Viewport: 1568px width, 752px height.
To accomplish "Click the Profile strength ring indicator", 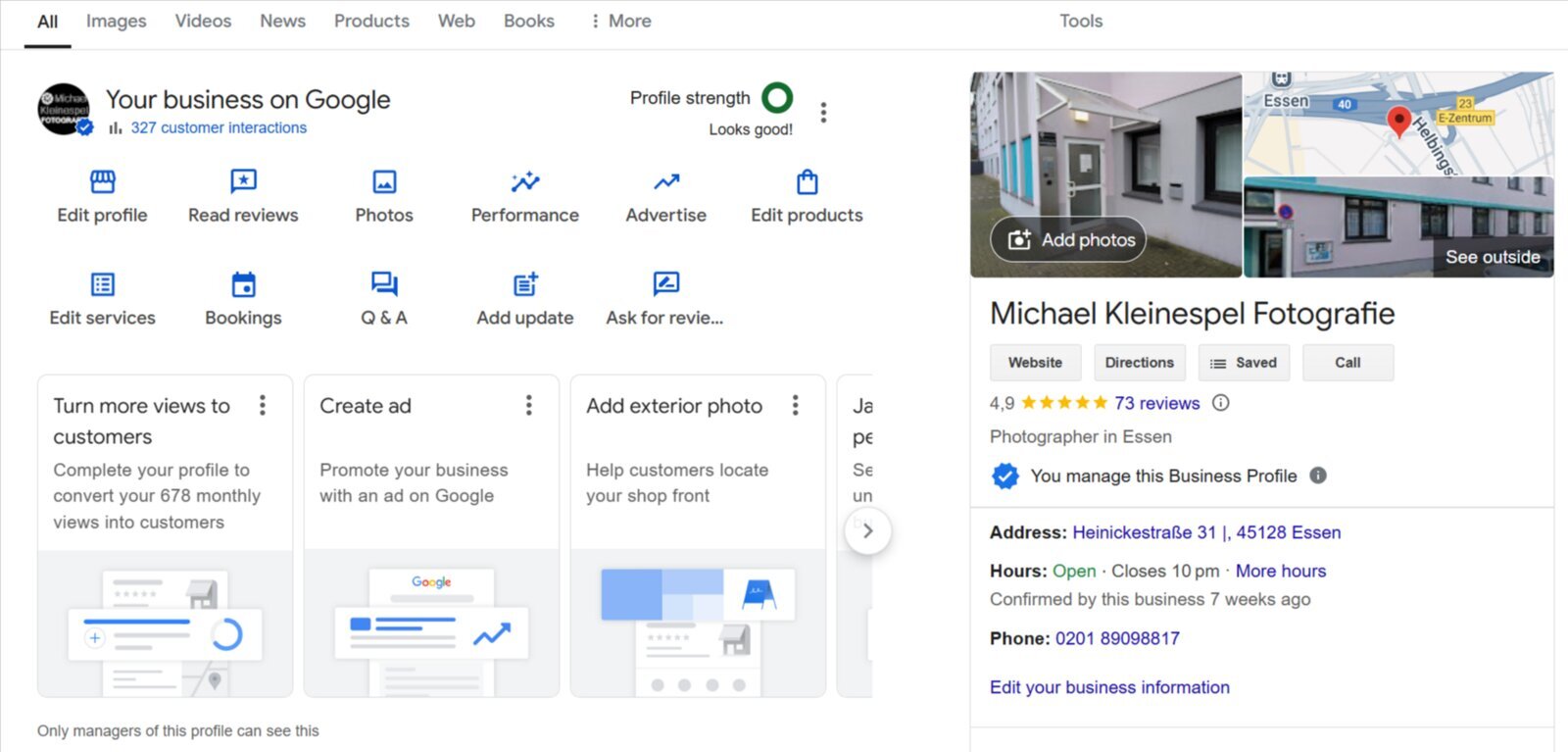I will pos(777,98).
